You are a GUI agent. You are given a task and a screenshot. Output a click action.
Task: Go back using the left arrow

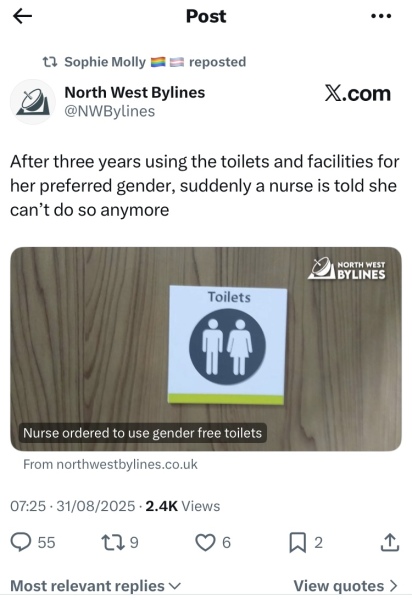pyautogui.click(x=22, y=16)
